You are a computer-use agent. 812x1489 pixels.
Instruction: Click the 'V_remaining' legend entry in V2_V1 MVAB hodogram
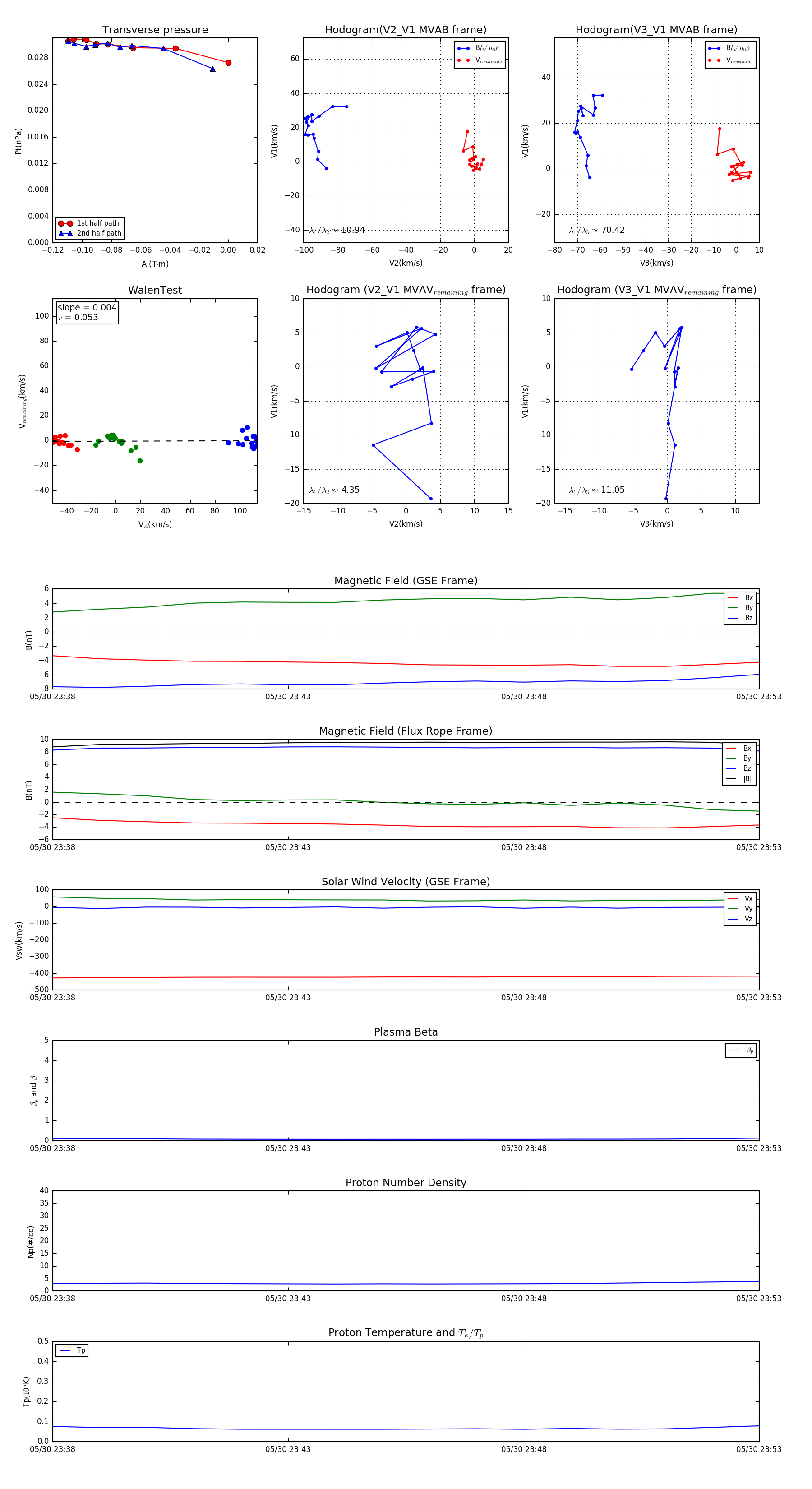click(479, 60)
